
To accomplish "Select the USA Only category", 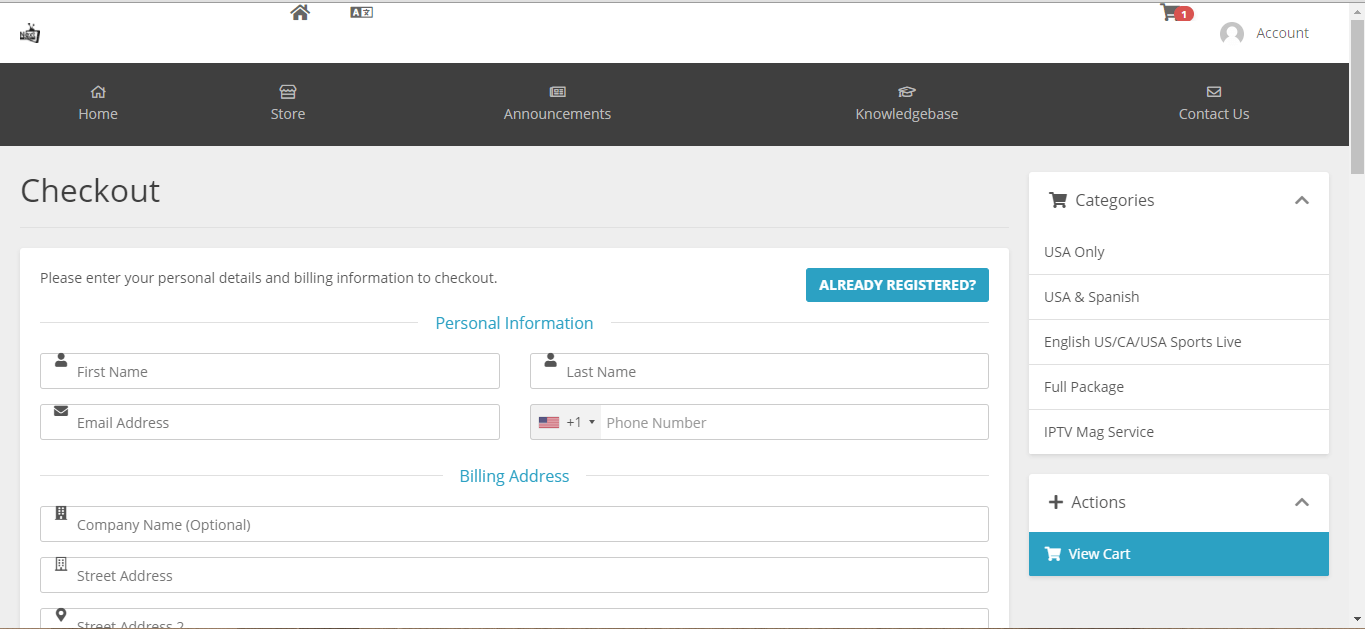I will tap(1074, 252).
